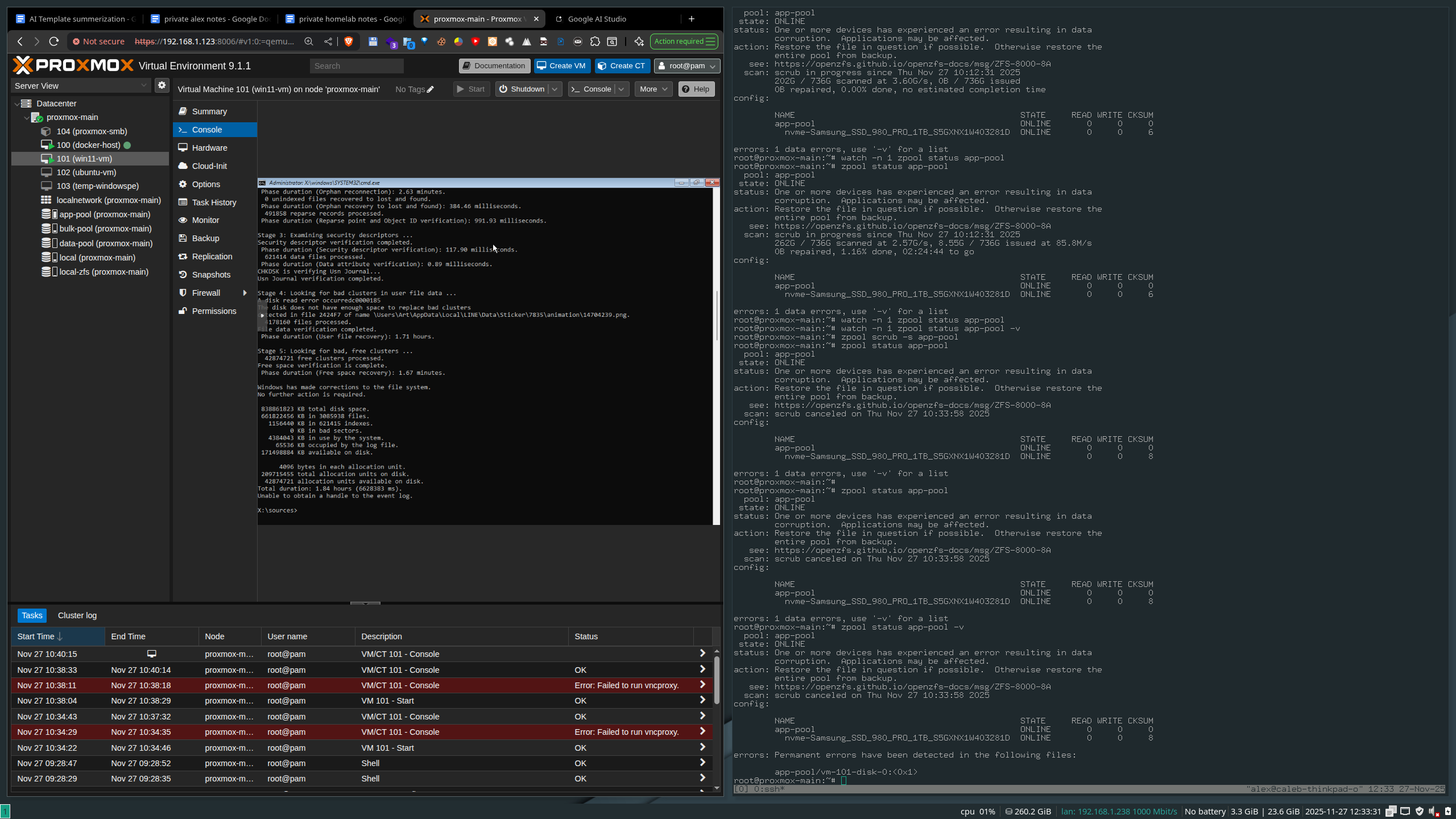The height and width of the screenshot is (819, 1456).
Task: Click the muted volume tray icon
Action: coord(1433,812)
